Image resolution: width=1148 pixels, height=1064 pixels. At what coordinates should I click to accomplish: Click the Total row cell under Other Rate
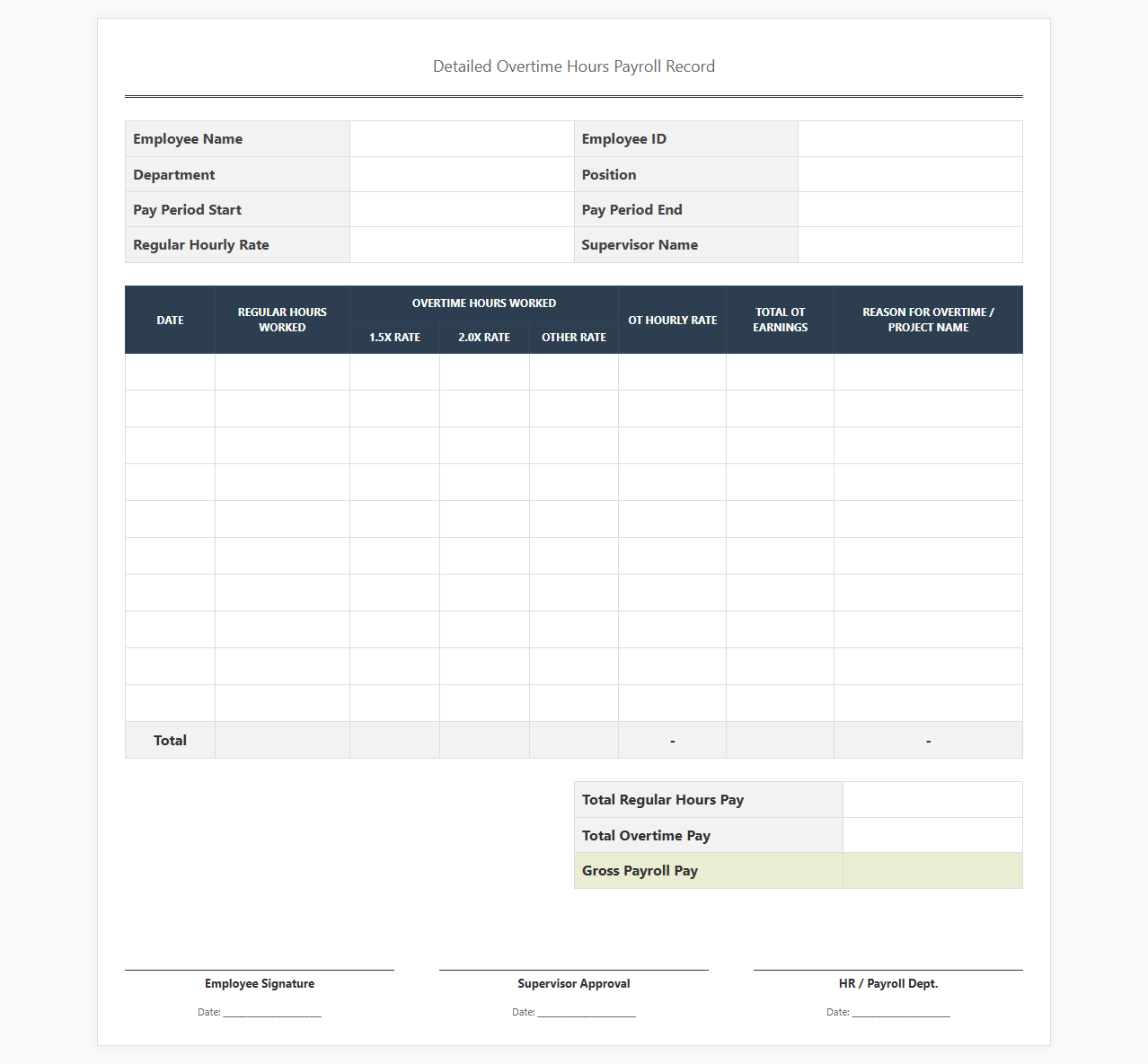point(574,740)
